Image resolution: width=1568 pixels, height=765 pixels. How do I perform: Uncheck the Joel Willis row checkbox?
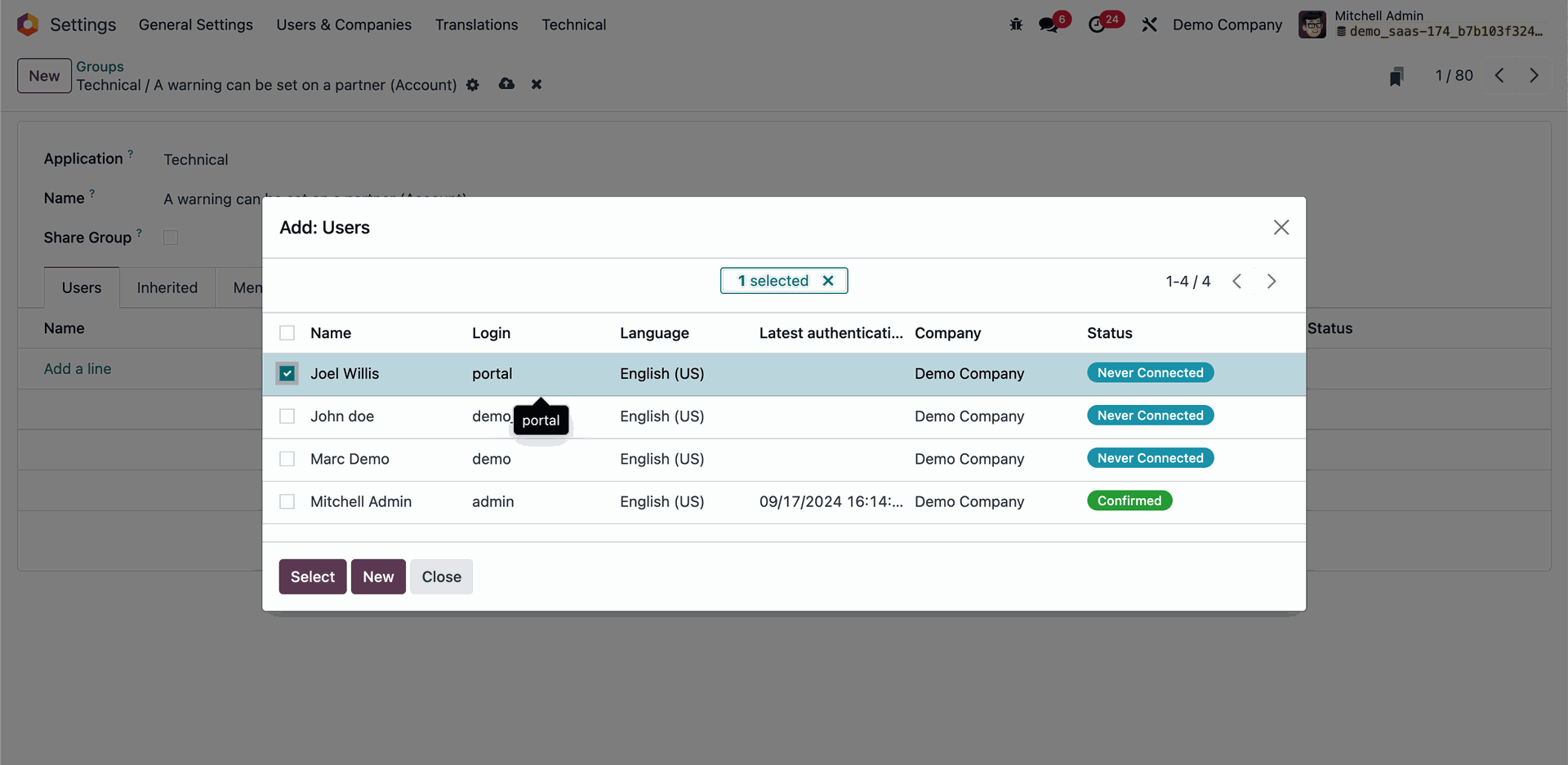287,374
